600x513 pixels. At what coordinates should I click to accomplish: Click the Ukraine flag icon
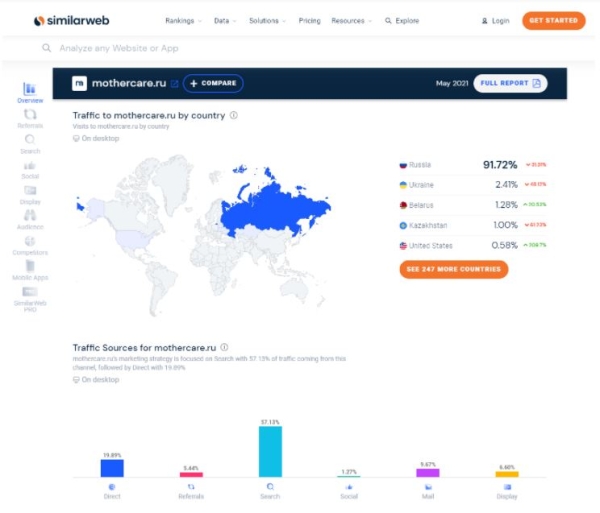tap(403, 185)
